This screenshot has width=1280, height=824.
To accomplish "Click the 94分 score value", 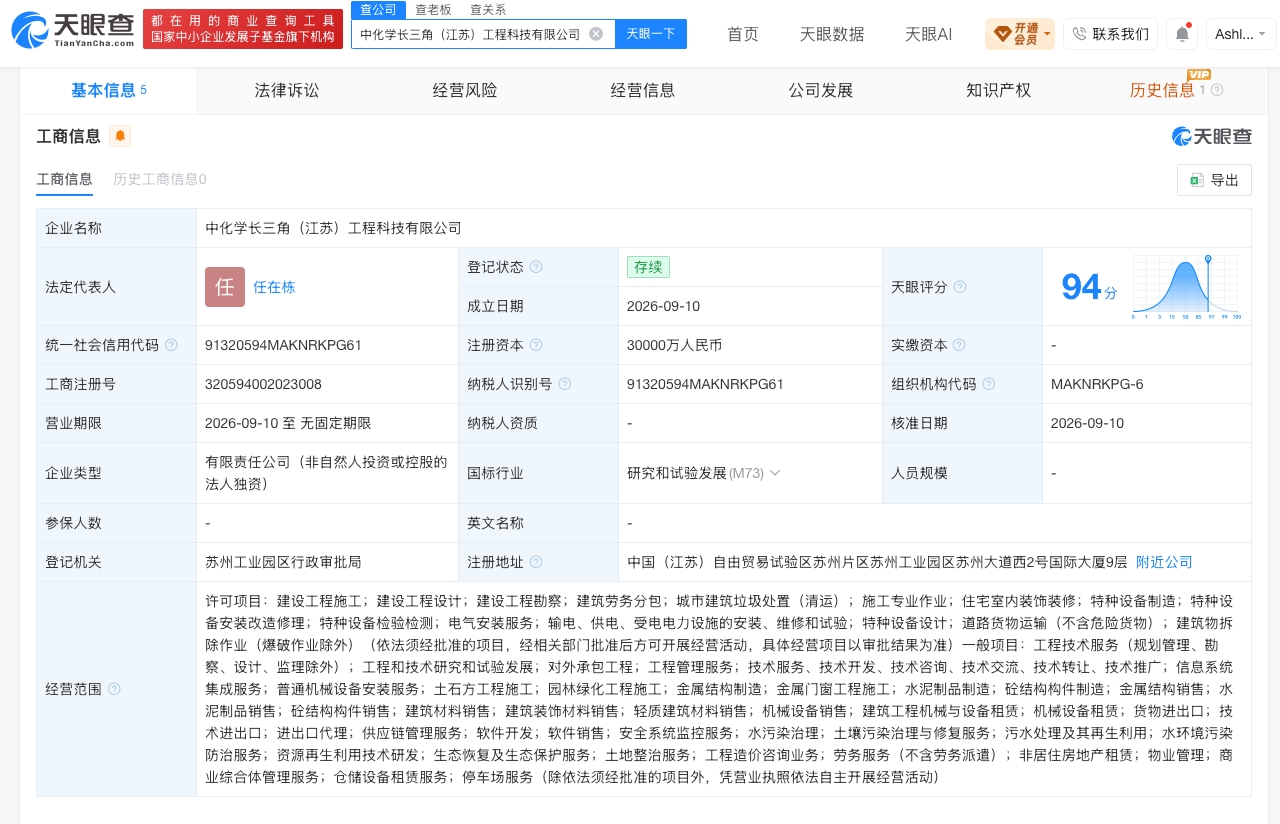I will [1089, 288].
